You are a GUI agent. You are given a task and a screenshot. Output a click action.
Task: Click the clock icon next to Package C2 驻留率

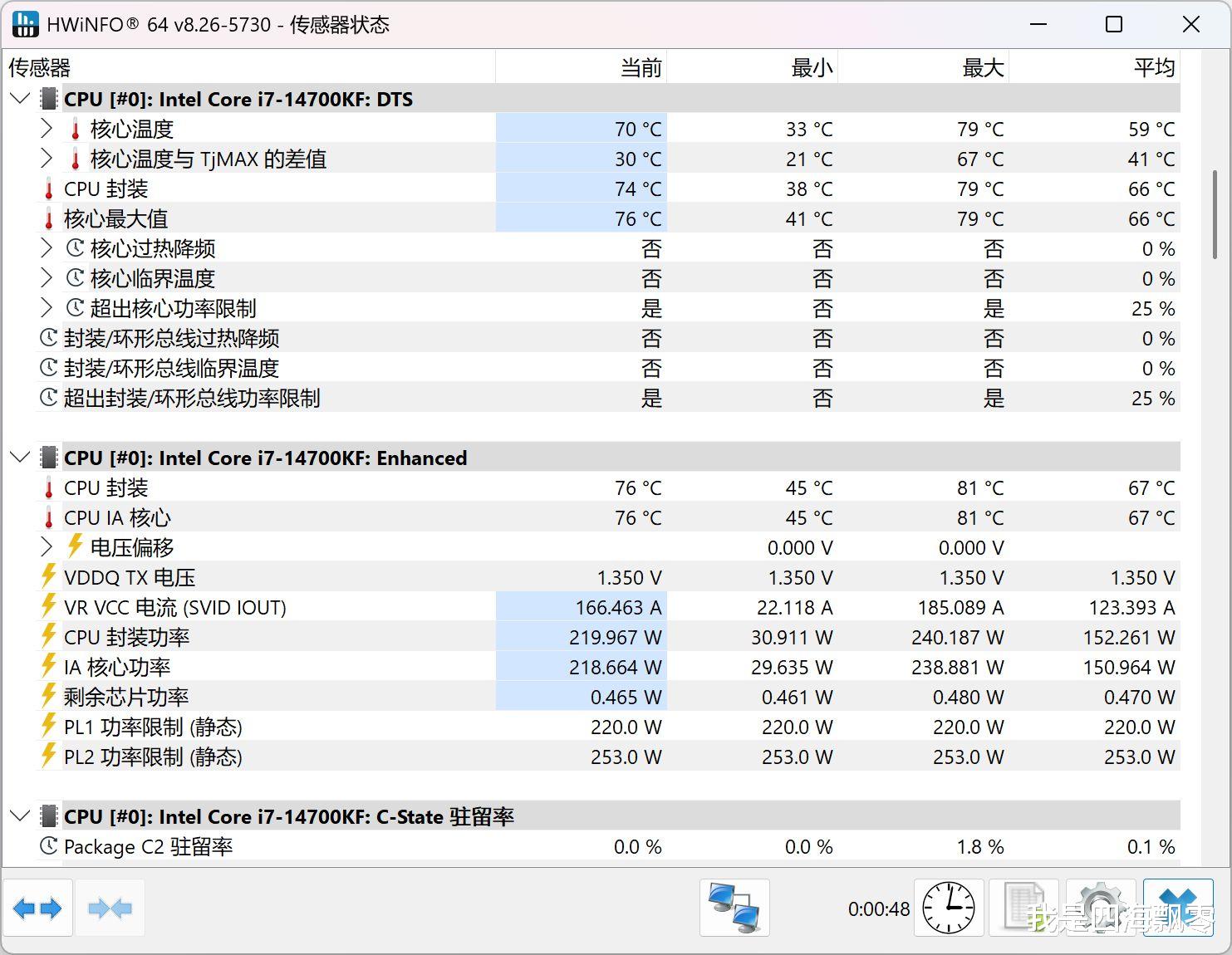[x=49, y=847]
